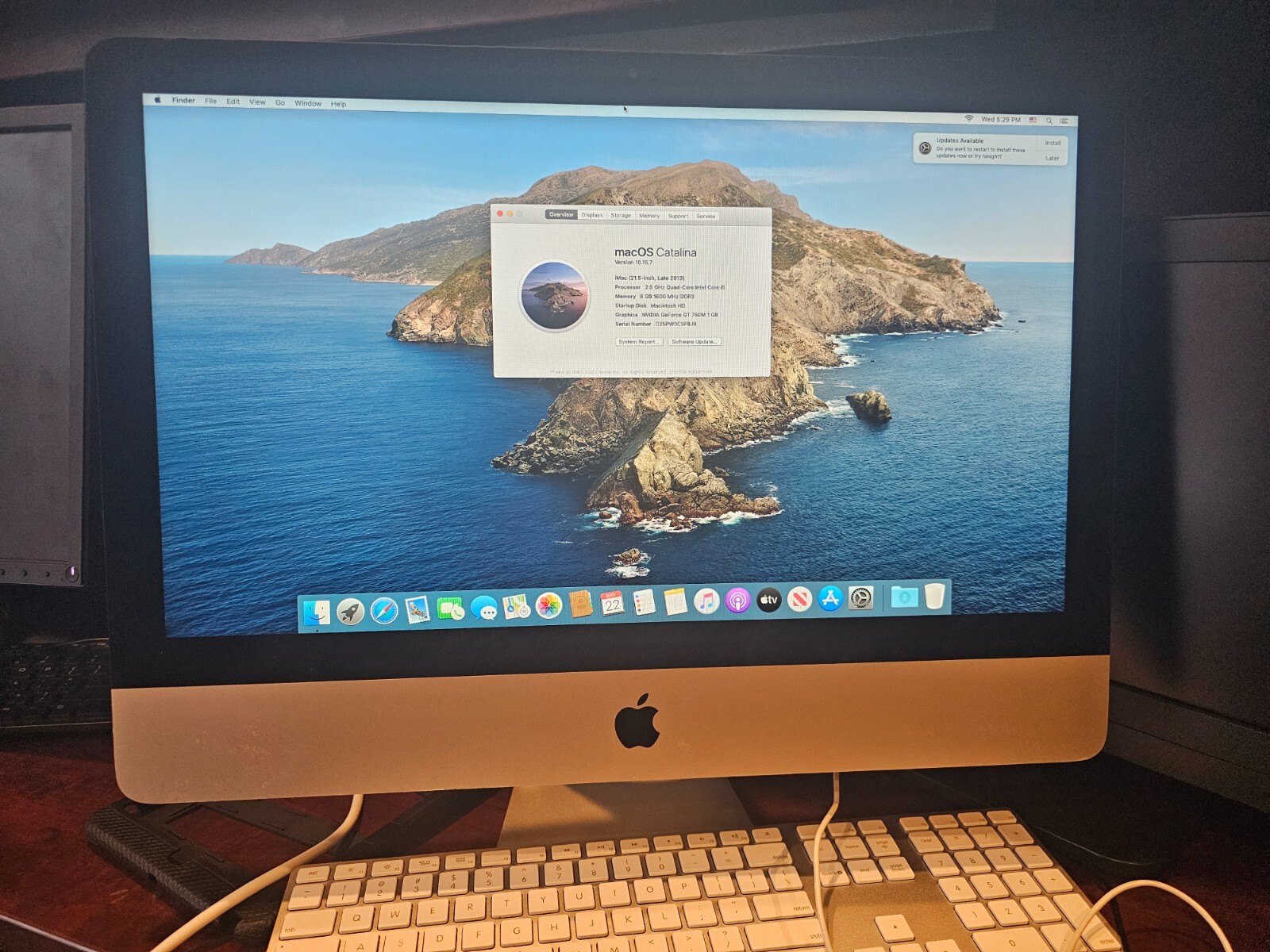Open Spotlight search in the menu bar
The width and height of the screenshot is (1270, 952).
click(1049, 119)
